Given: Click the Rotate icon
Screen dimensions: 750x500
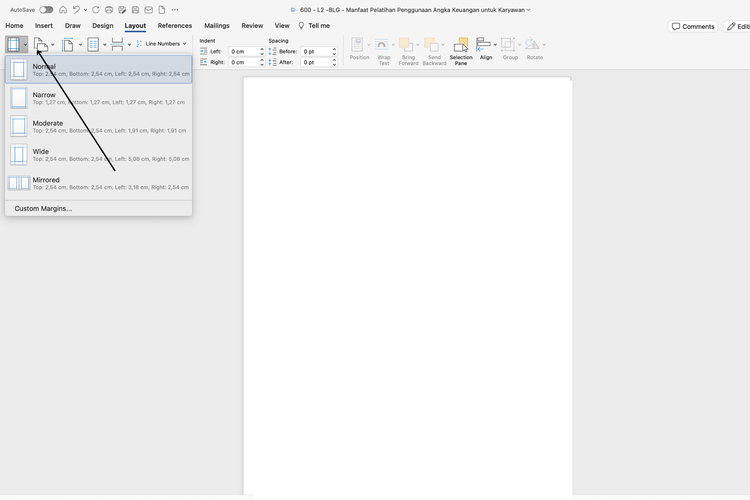Looking at the screenshot, I should pos(532,44).
